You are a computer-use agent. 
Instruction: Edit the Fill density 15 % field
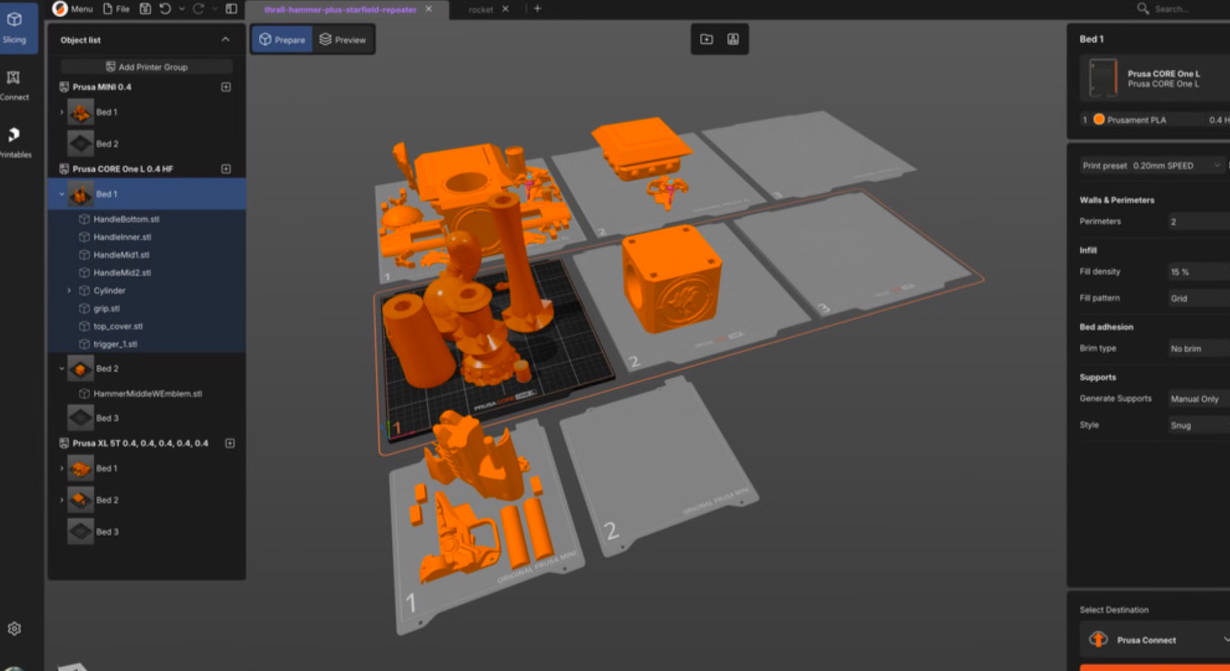[1198, 272]
